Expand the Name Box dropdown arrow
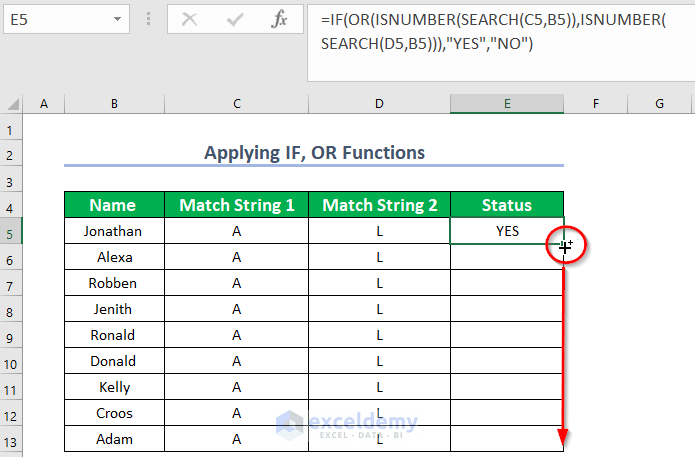 [x=119, y=19]
